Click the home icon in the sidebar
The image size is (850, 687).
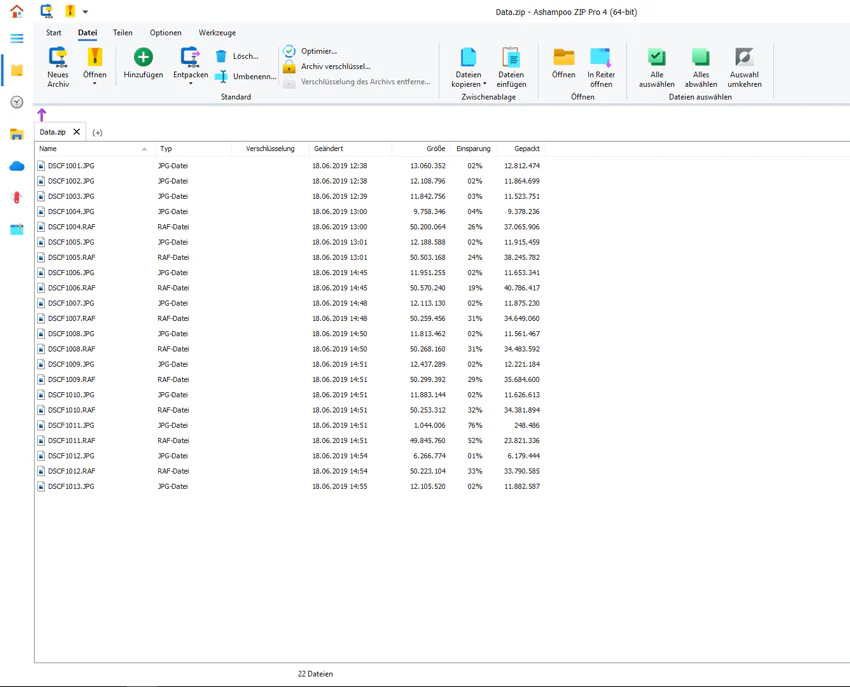pos(17,11)
